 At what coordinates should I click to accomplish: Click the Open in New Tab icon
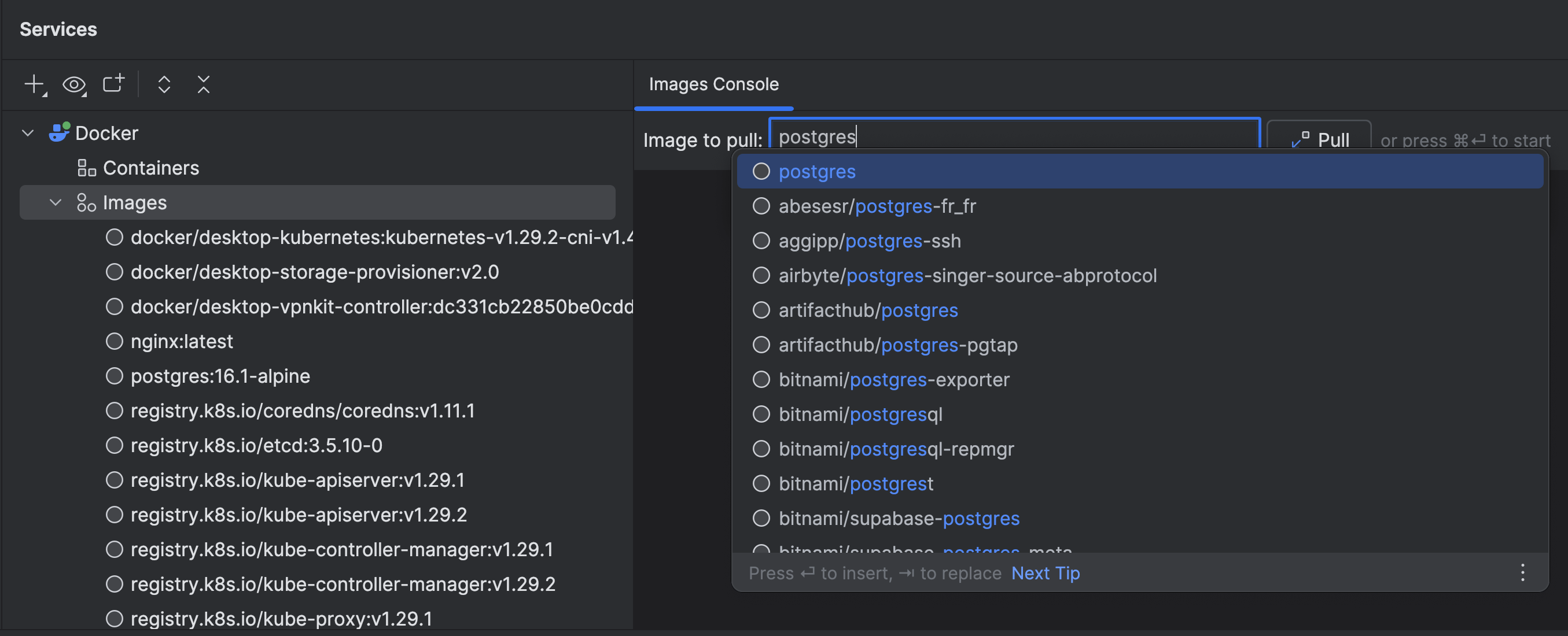[113, 83]
